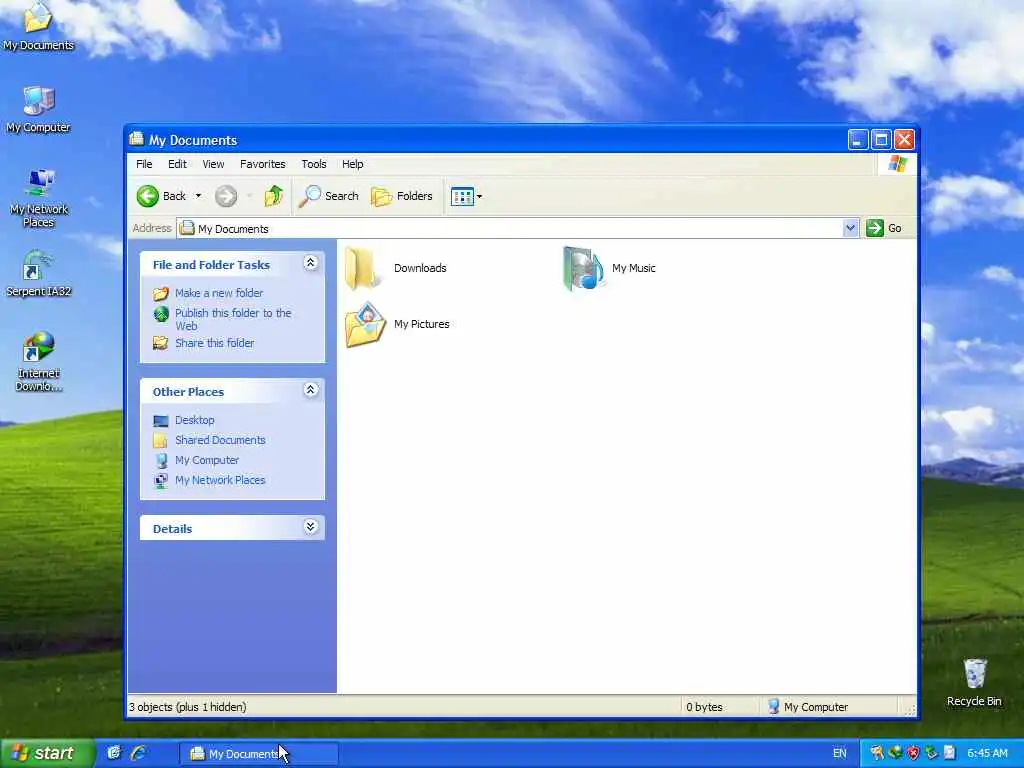Click the Show Desktop quick launch icon
This screenshot has height=768, width=1024.
coord(114,753)
